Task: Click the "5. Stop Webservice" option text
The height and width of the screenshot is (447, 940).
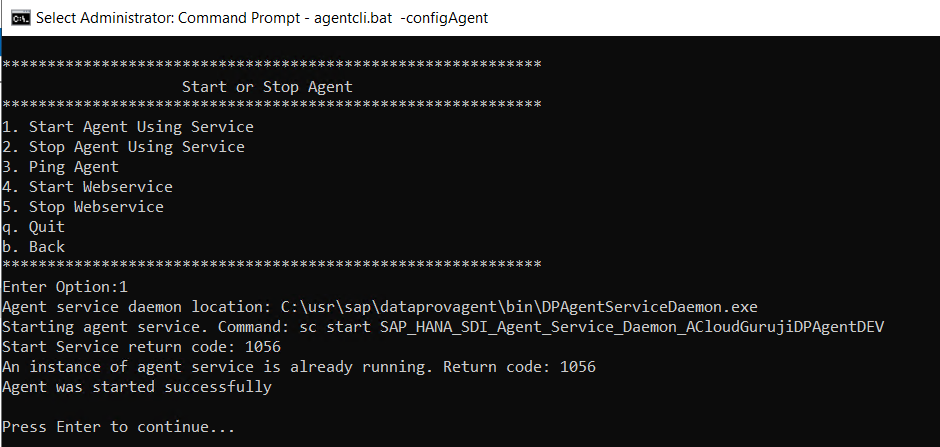Action: point(83,207)
